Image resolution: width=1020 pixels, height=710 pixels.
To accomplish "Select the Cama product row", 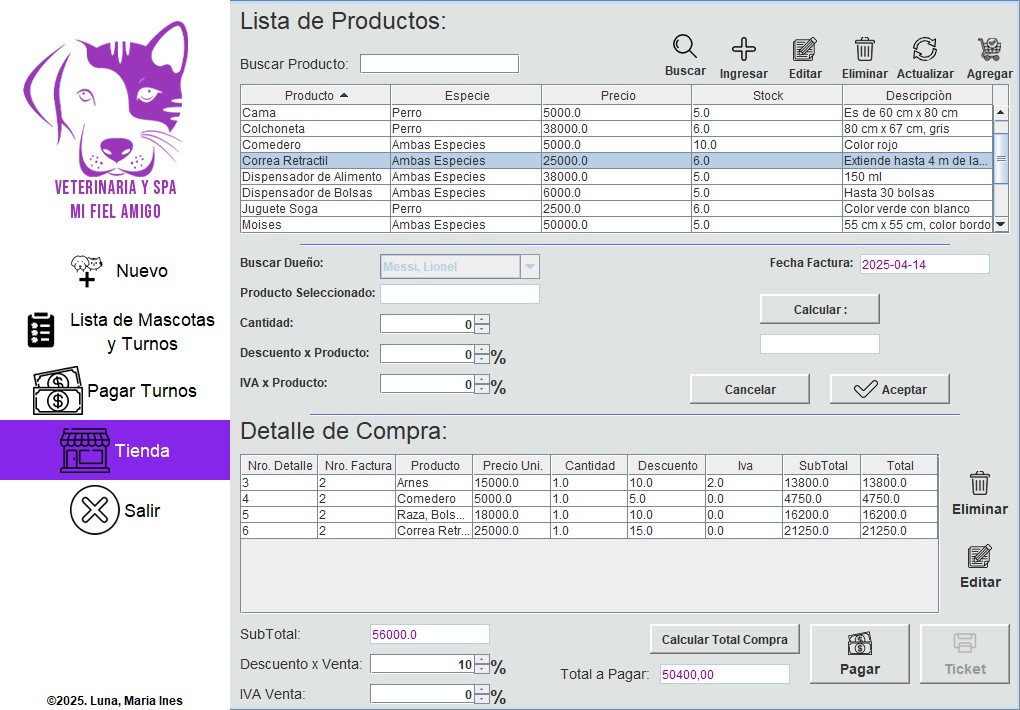I will pos(617,113).
